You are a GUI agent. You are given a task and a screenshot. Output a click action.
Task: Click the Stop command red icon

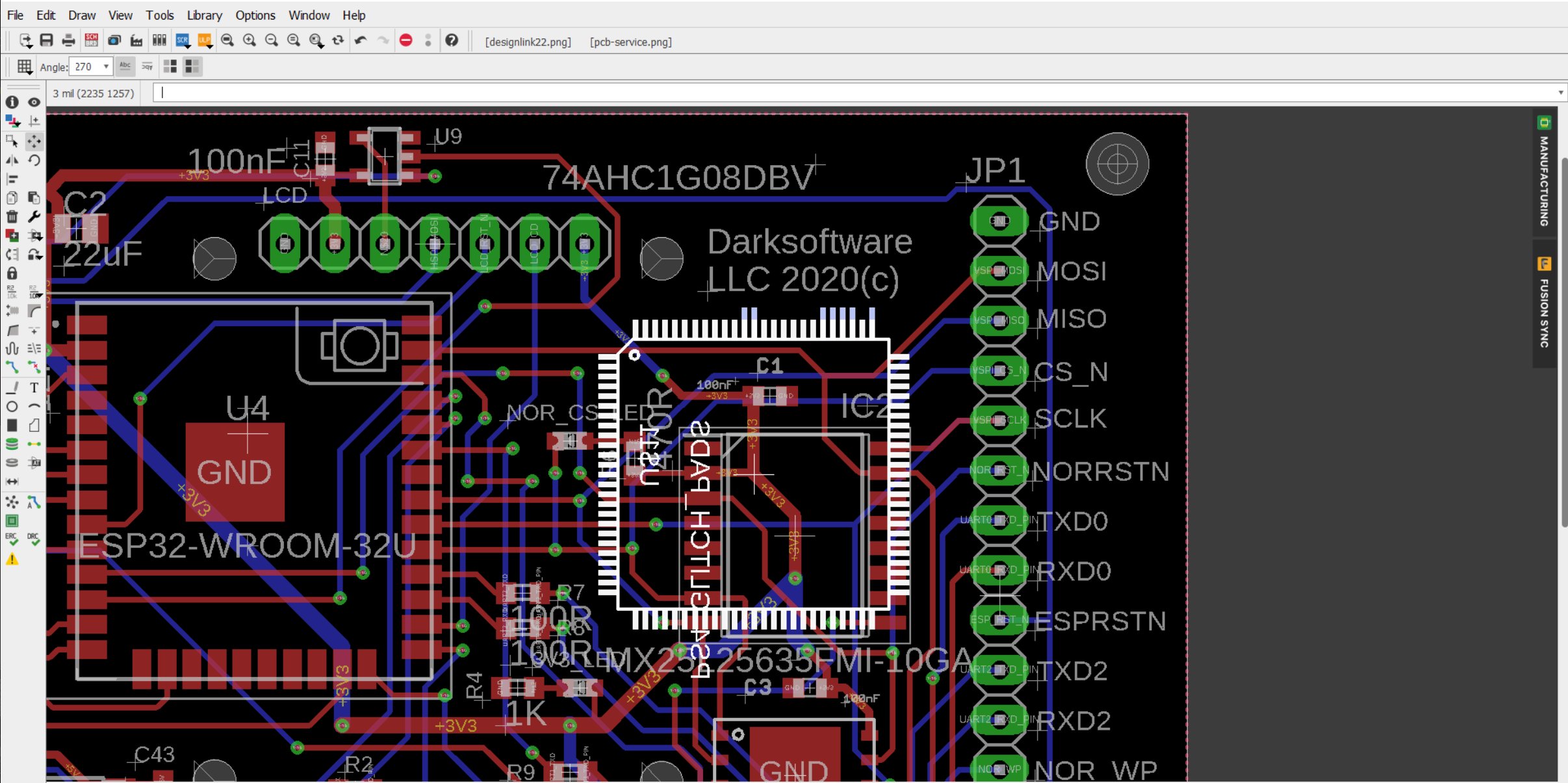[x=406, y=41]
